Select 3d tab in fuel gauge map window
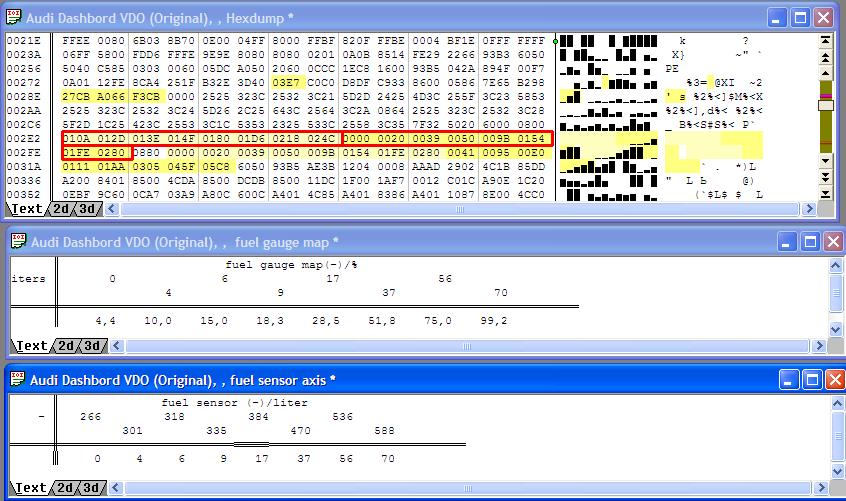 (x=93, y=346)
